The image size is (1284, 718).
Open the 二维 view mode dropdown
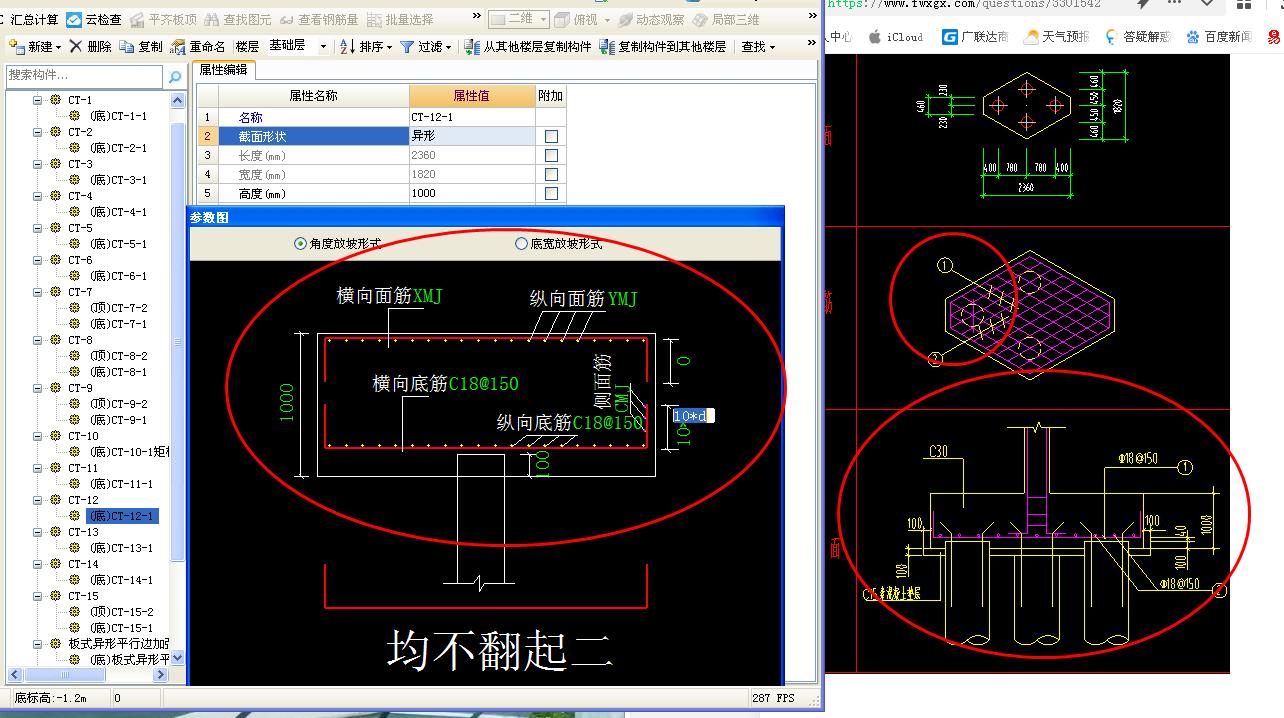(x=519, y=19)
